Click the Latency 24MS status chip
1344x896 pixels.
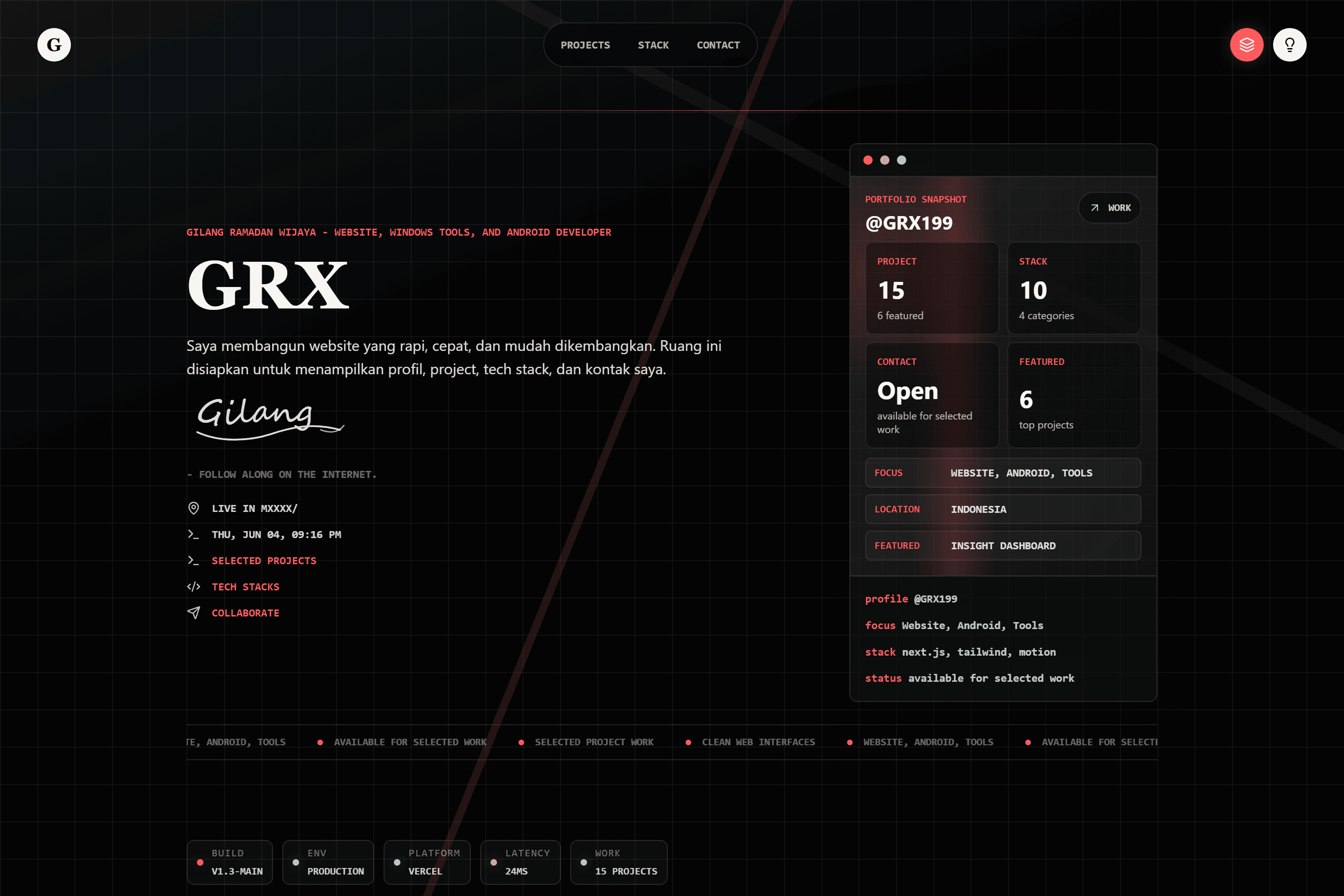pyautogui.click(x=520, y=862)
